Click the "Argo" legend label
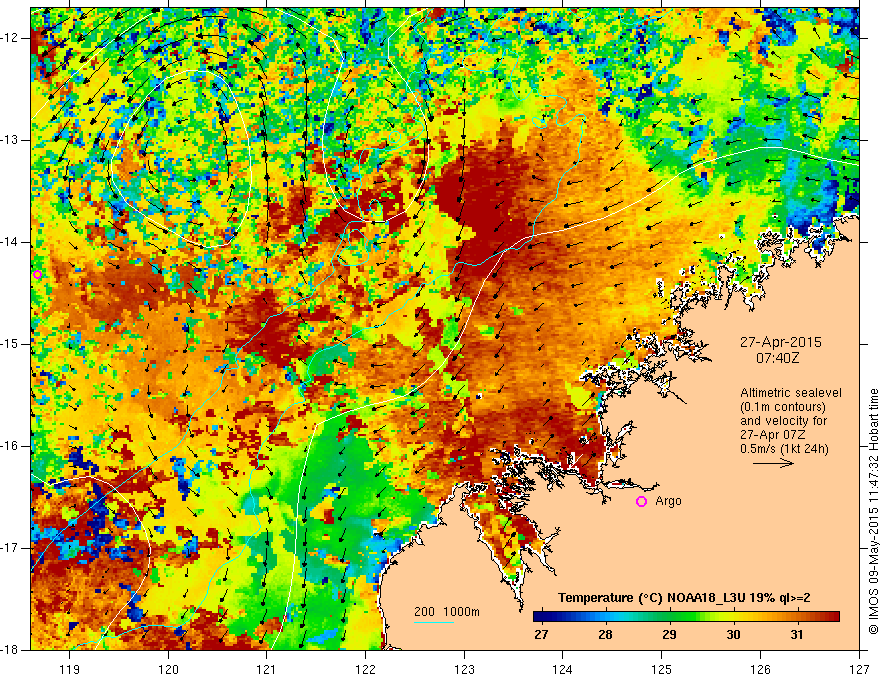The height and width of the screenshot is (680, 880). [668, 501]
